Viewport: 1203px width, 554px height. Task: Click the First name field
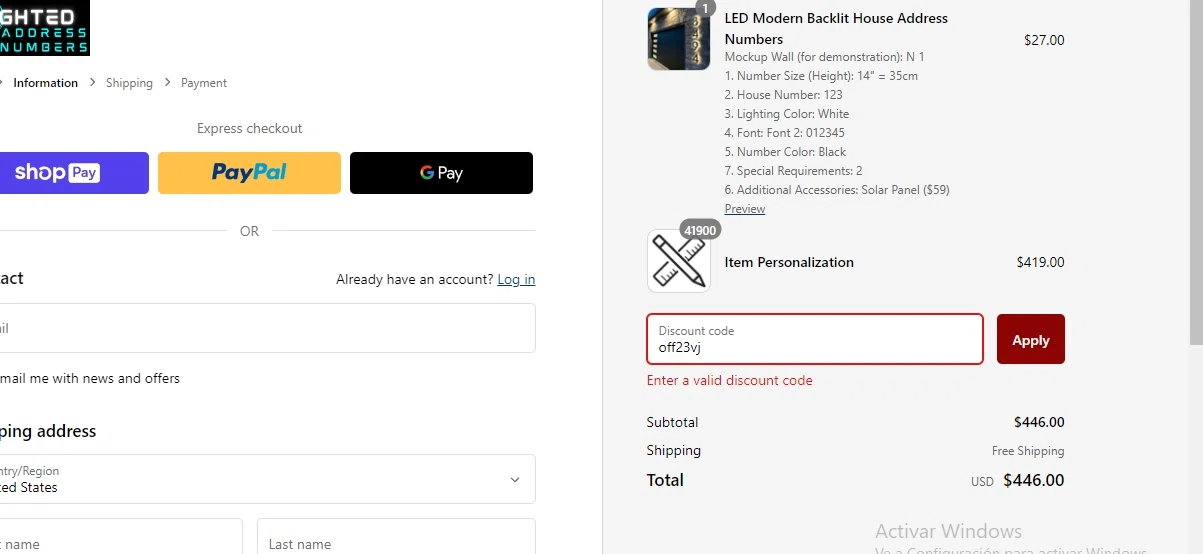tap(121, 536)
